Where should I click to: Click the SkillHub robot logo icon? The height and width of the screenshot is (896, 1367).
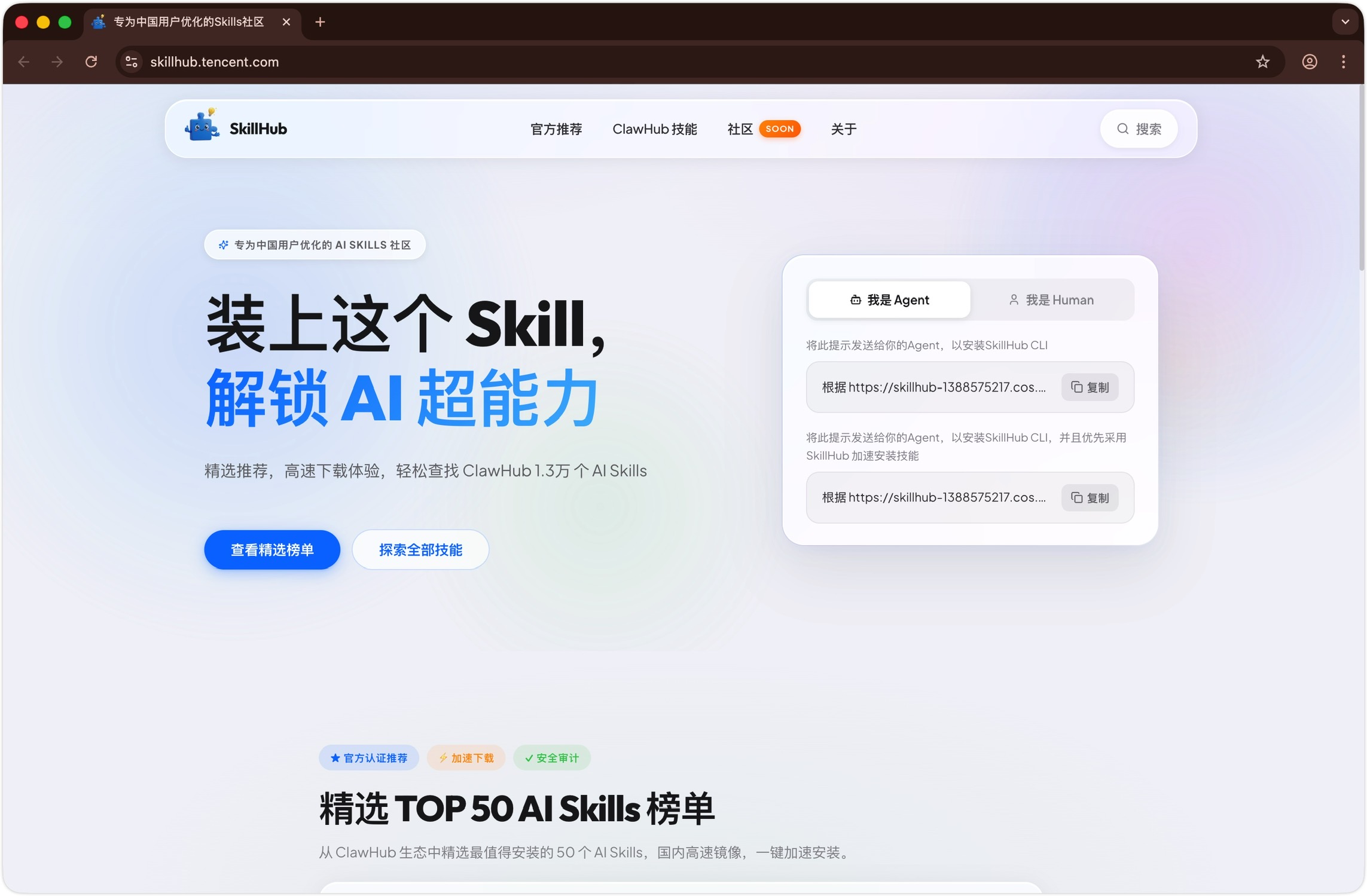click(x=202, y=126)
